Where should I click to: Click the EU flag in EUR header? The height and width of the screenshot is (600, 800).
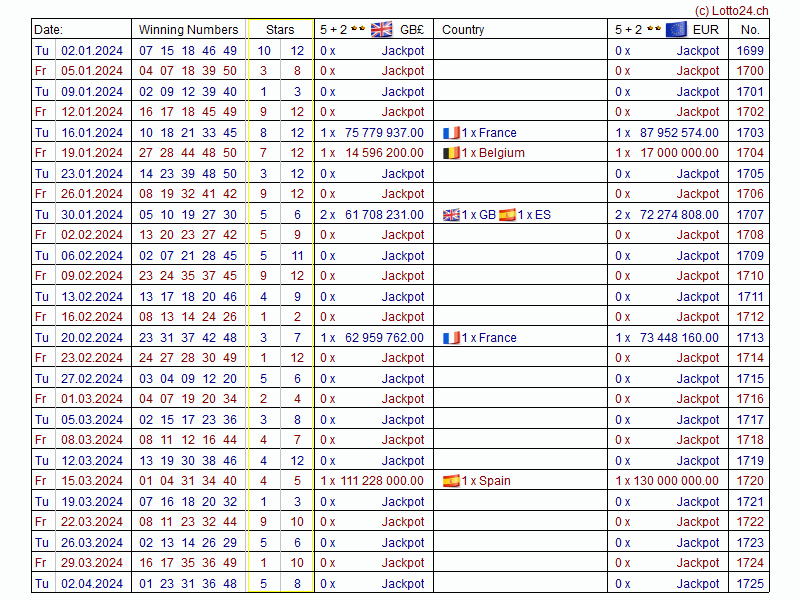676,29
